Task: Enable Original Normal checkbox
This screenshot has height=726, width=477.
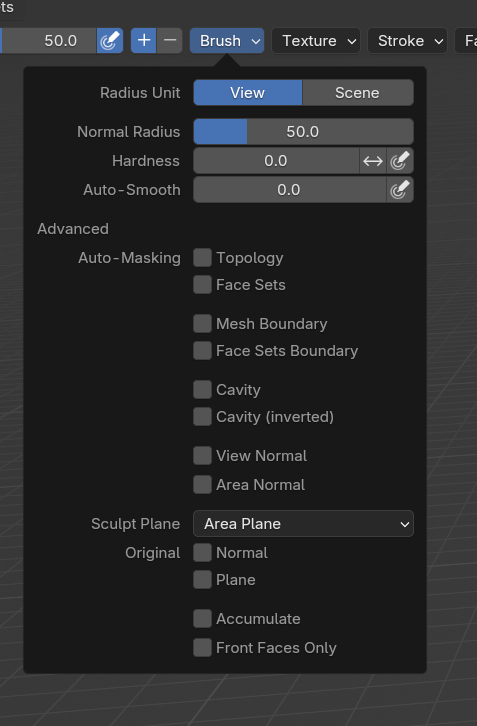Action: [x=202, y=553]
